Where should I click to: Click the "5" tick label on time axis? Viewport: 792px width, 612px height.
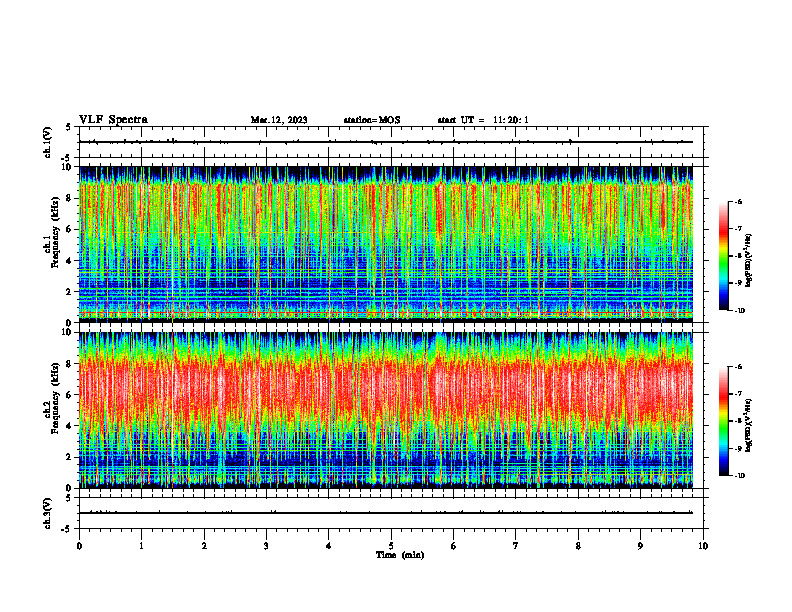click(391, 546)
